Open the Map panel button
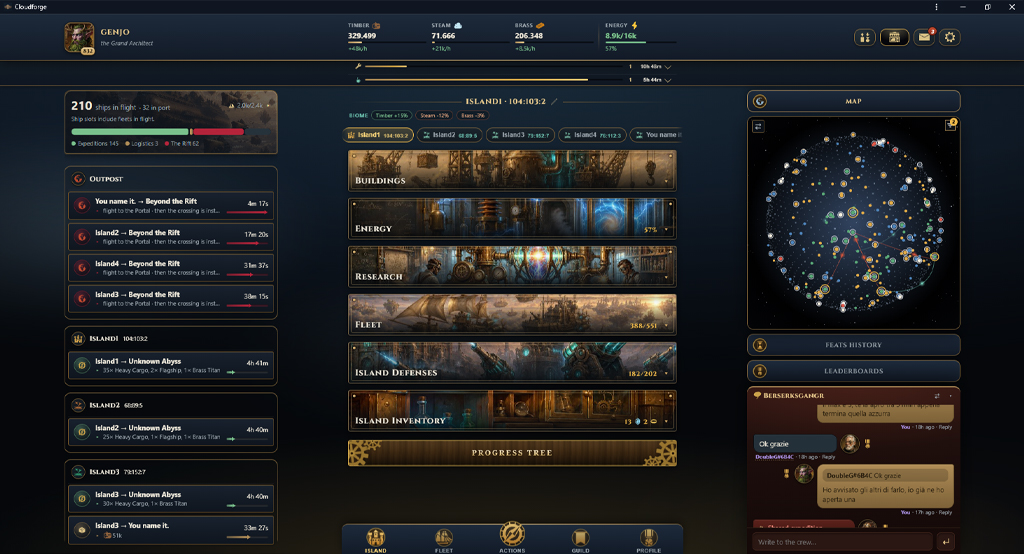Viewport: 1024px width, 554px height. [x=854, y=101]
